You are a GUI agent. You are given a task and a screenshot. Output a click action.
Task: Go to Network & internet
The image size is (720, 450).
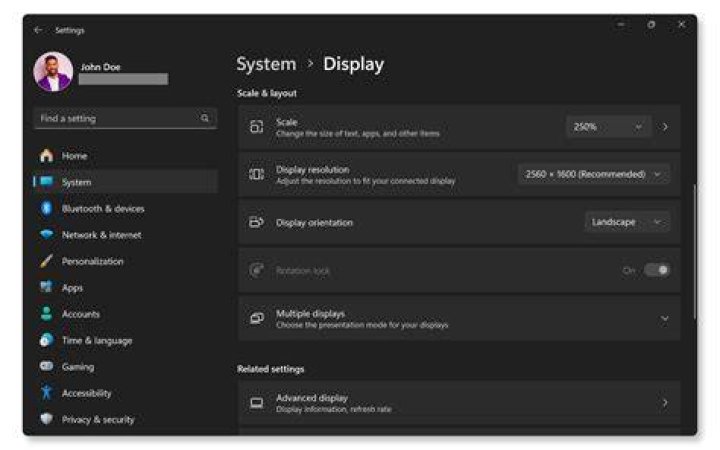125,235
